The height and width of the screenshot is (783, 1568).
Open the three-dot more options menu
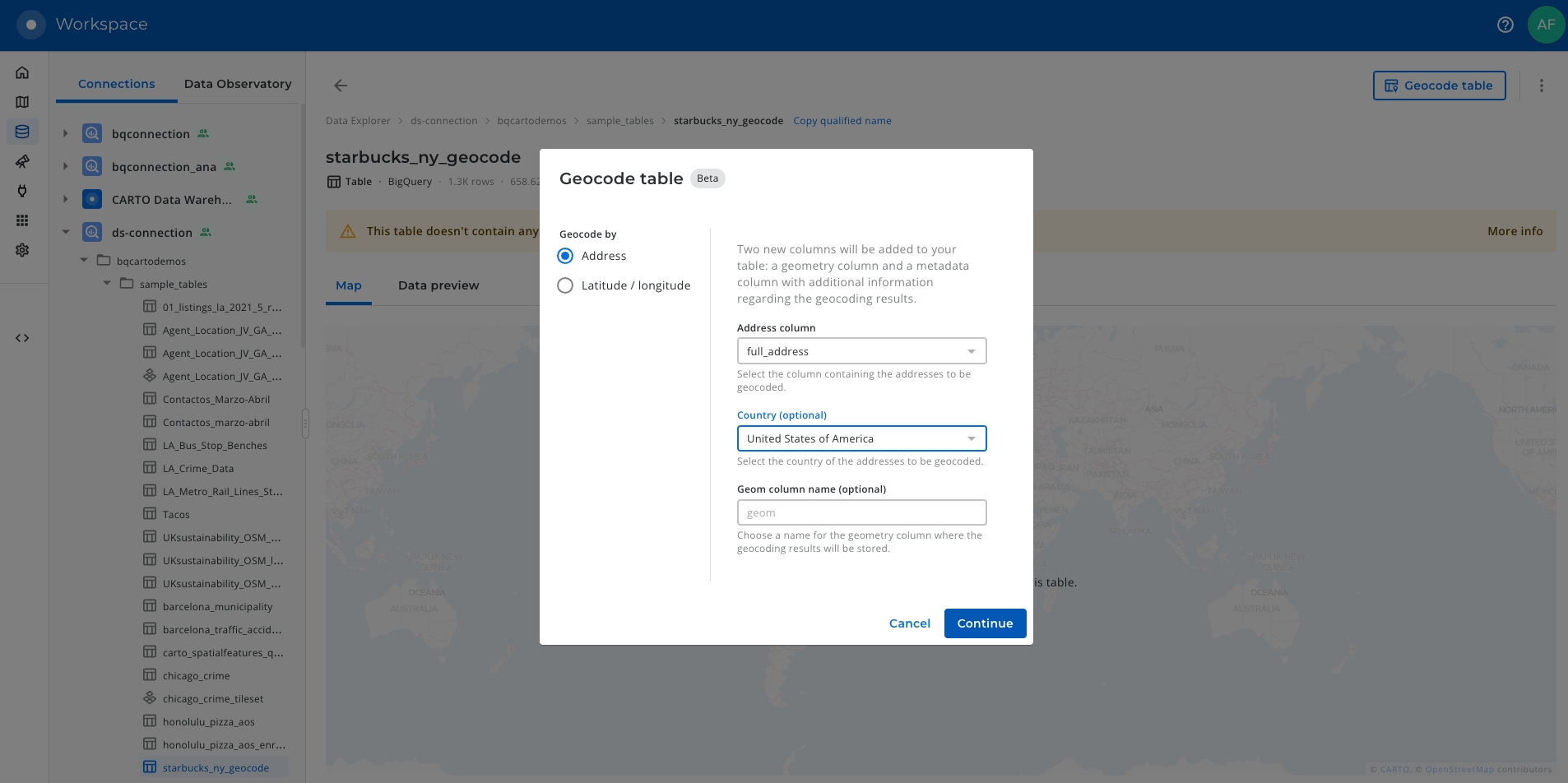(x=1542, y=86)
